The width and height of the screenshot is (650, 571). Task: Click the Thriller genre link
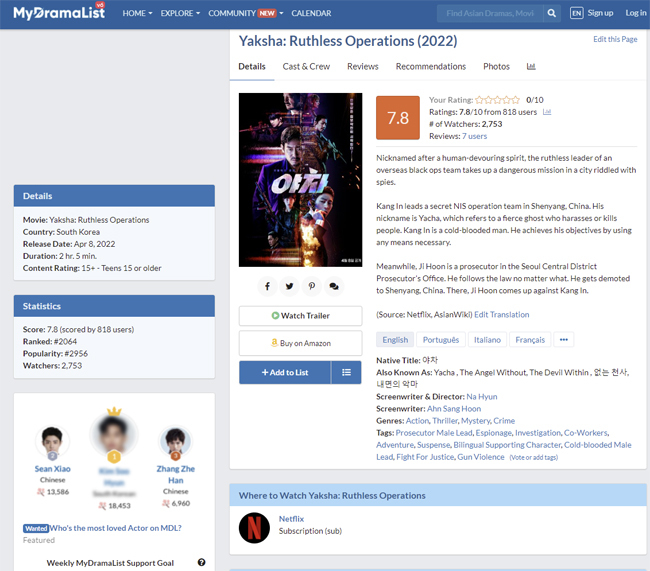coord(445,420)
